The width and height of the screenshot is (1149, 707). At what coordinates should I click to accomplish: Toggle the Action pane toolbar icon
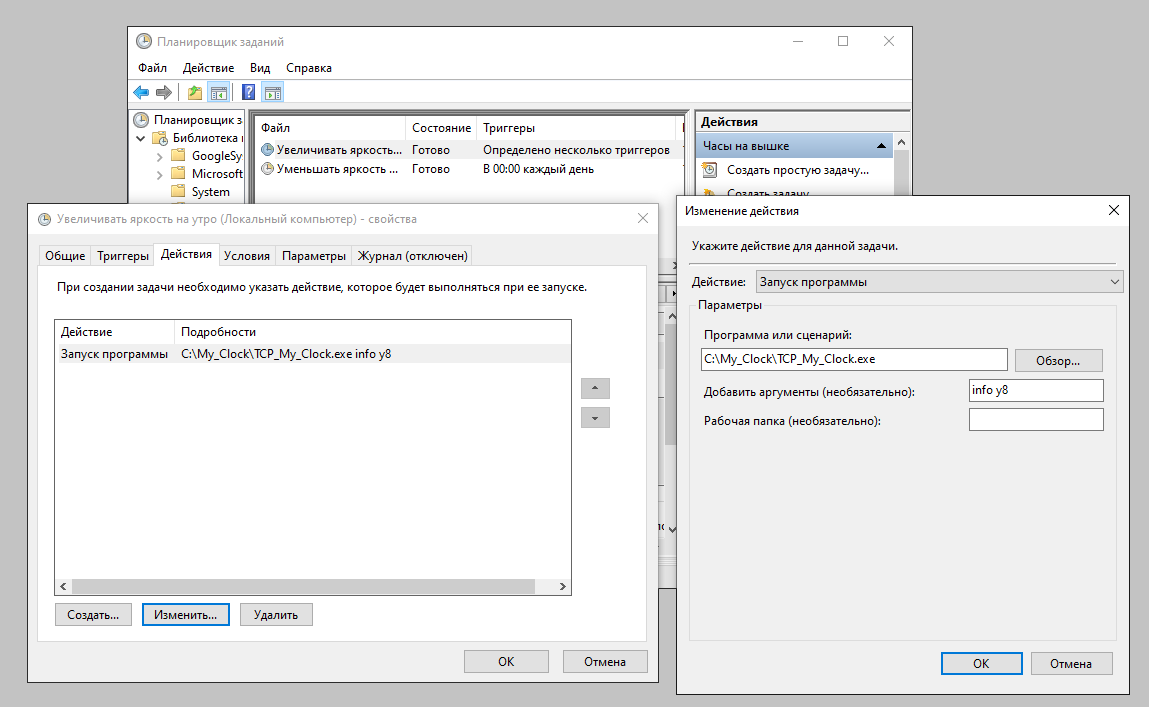(273, 92)
